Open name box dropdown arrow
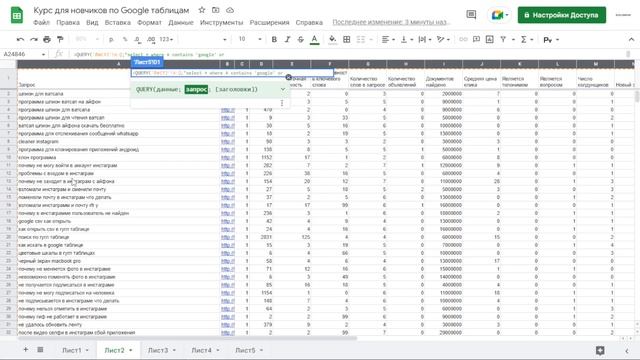The image size is (640, 360). click(x=43, y=54)
